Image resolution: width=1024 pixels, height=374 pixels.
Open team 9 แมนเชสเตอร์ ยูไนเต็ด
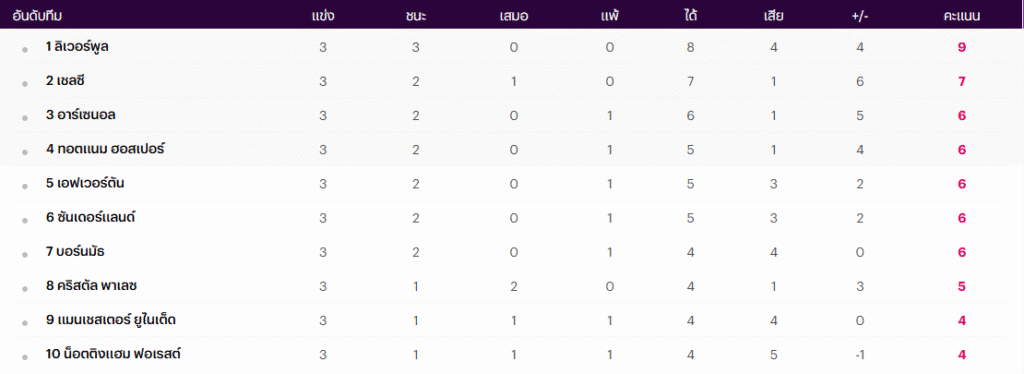(111, 320)
